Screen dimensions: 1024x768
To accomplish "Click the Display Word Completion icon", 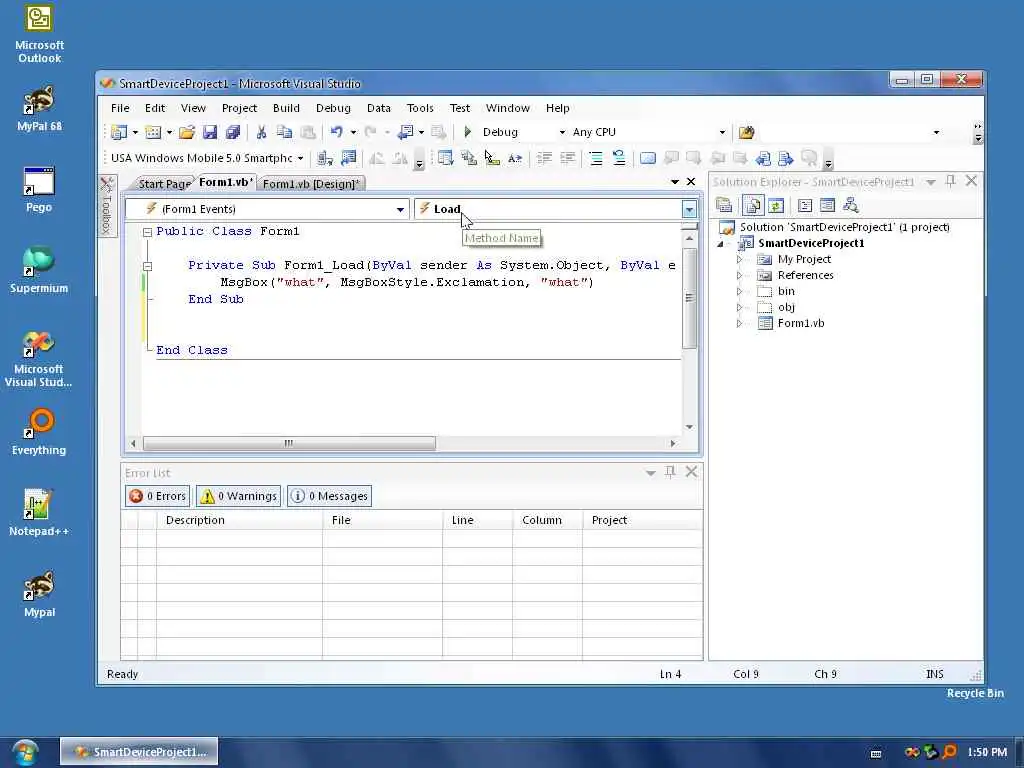I will point(515,158).
